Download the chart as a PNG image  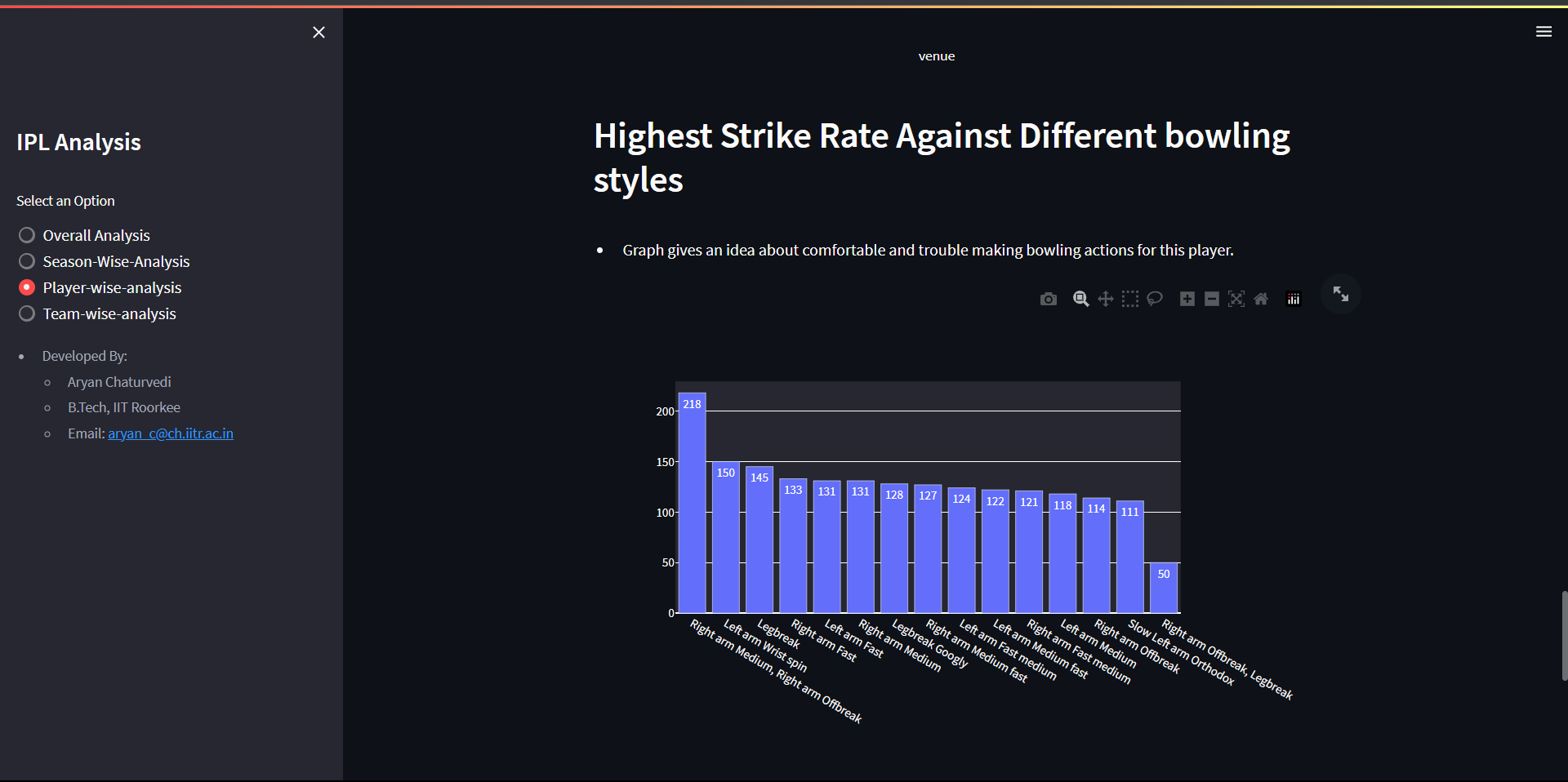(1049, 299)
